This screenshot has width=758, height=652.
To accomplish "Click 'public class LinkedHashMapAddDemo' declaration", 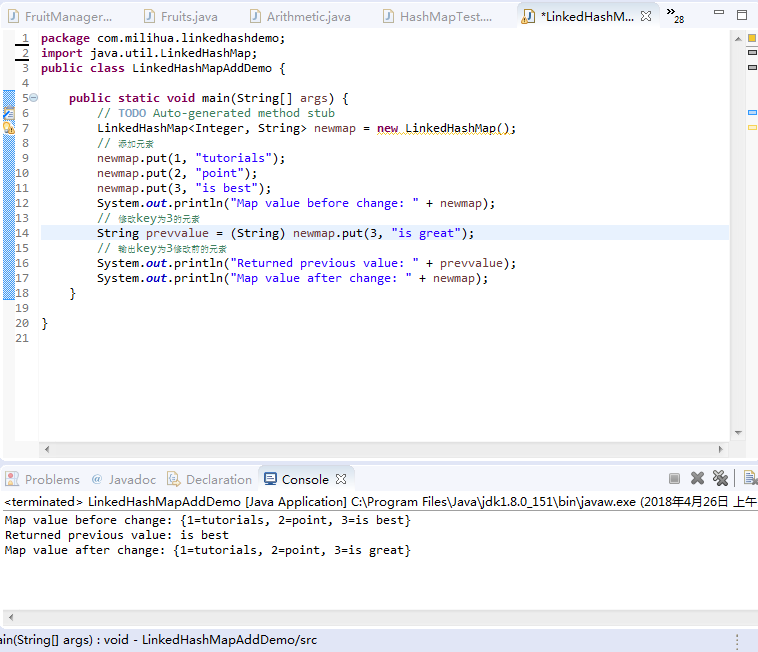I will click(163, 68).
